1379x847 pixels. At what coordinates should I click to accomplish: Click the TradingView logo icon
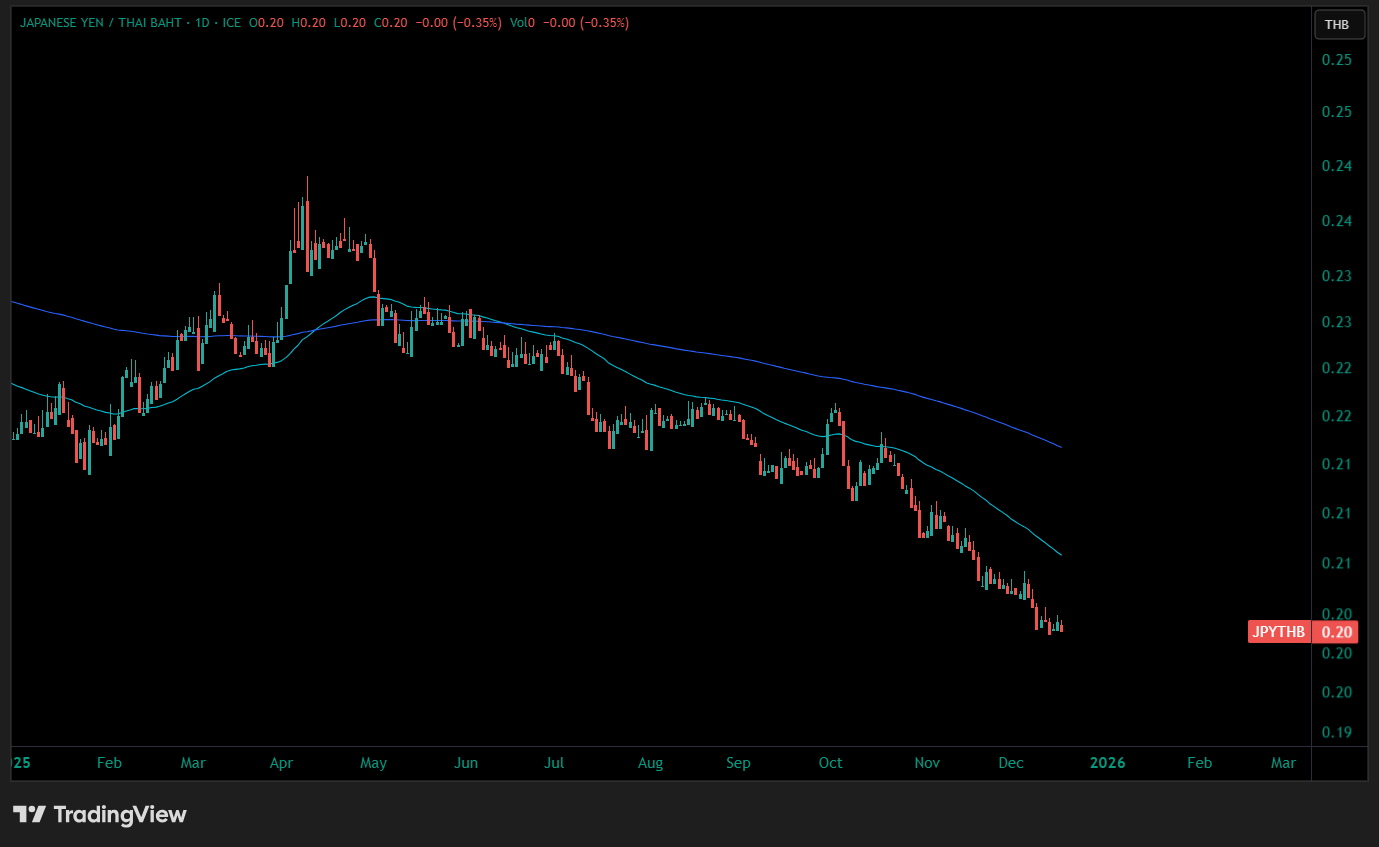pyautogui.click(x=29, y=814)
